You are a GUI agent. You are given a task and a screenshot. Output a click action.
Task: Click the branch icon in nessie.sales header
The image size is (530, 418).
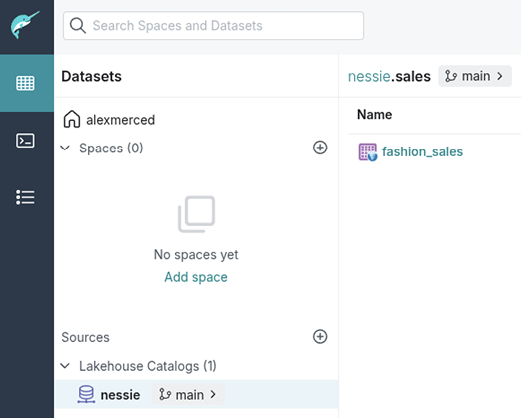click(x=451, y=76)
